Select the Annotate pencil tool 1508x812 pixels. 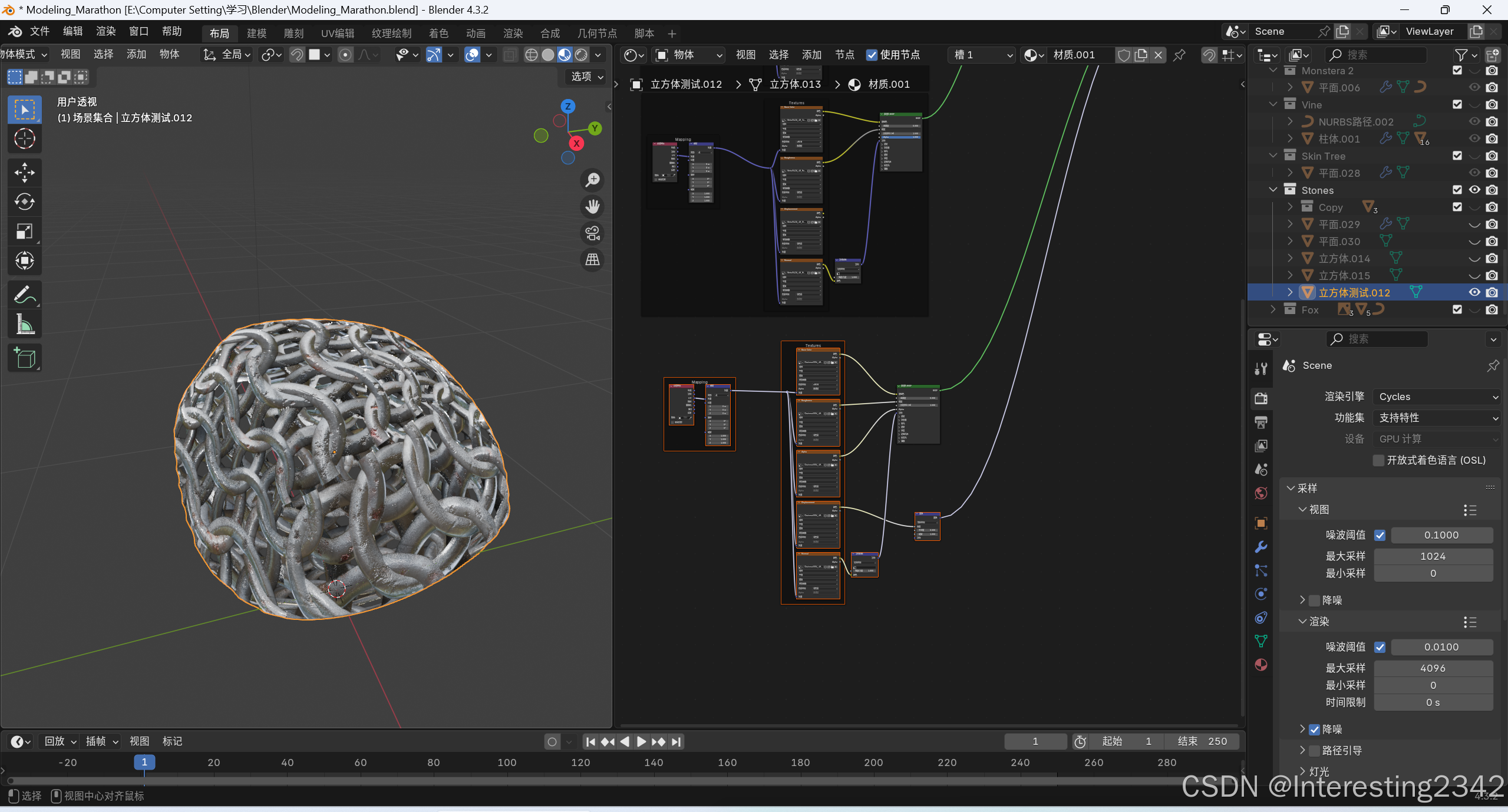[x=24, y=295]
